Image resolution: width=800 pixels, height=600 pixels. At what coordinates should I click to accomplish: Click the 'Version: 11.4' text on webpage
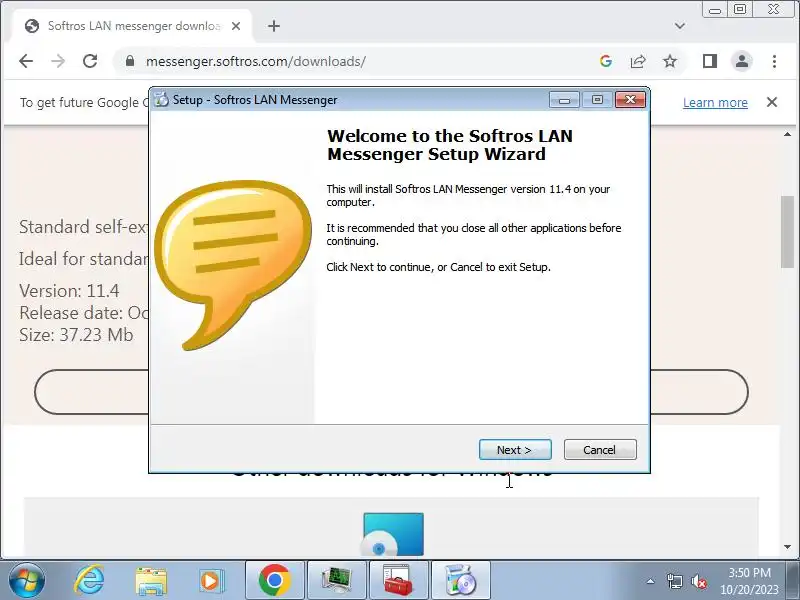(69, 291)
